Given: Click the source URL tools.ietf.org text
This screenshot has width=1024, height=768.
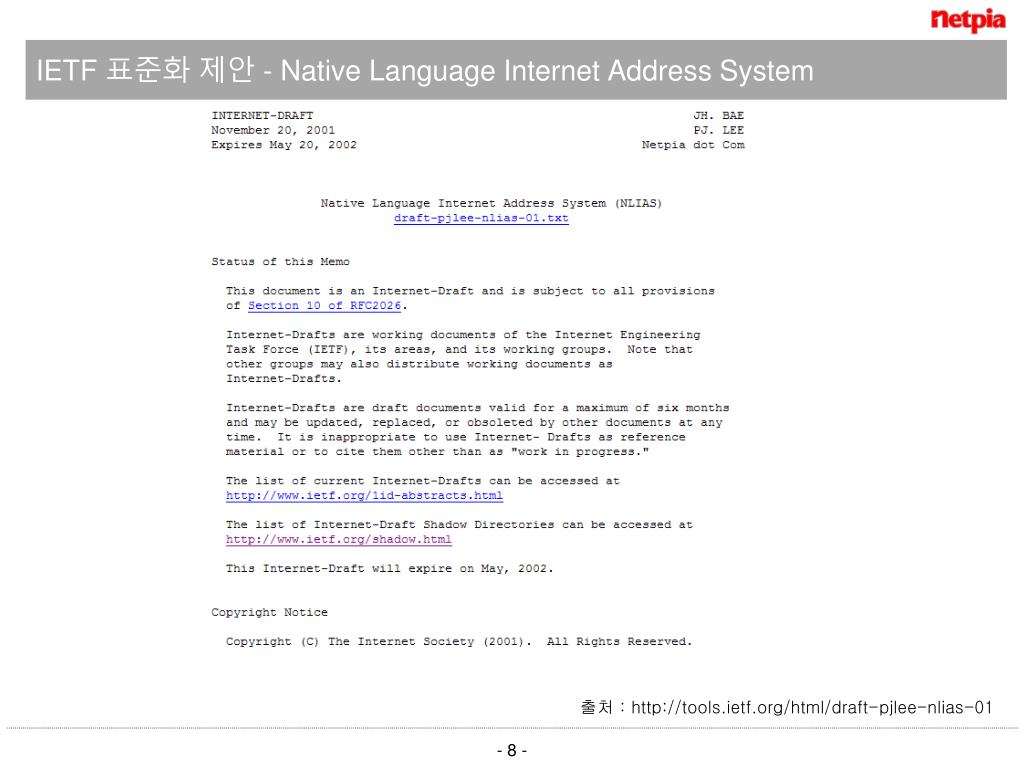Looking at the screenshot, I should pos(811,707).
